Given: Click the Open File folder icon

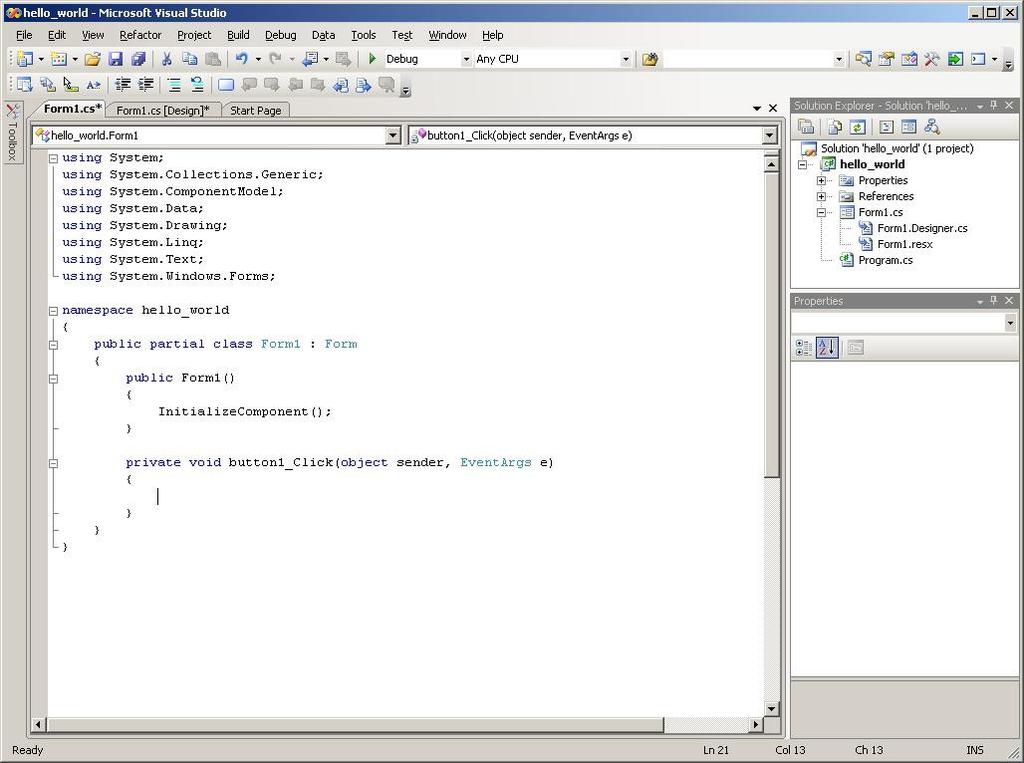Looking at the screenshot, I should point(93,59).
